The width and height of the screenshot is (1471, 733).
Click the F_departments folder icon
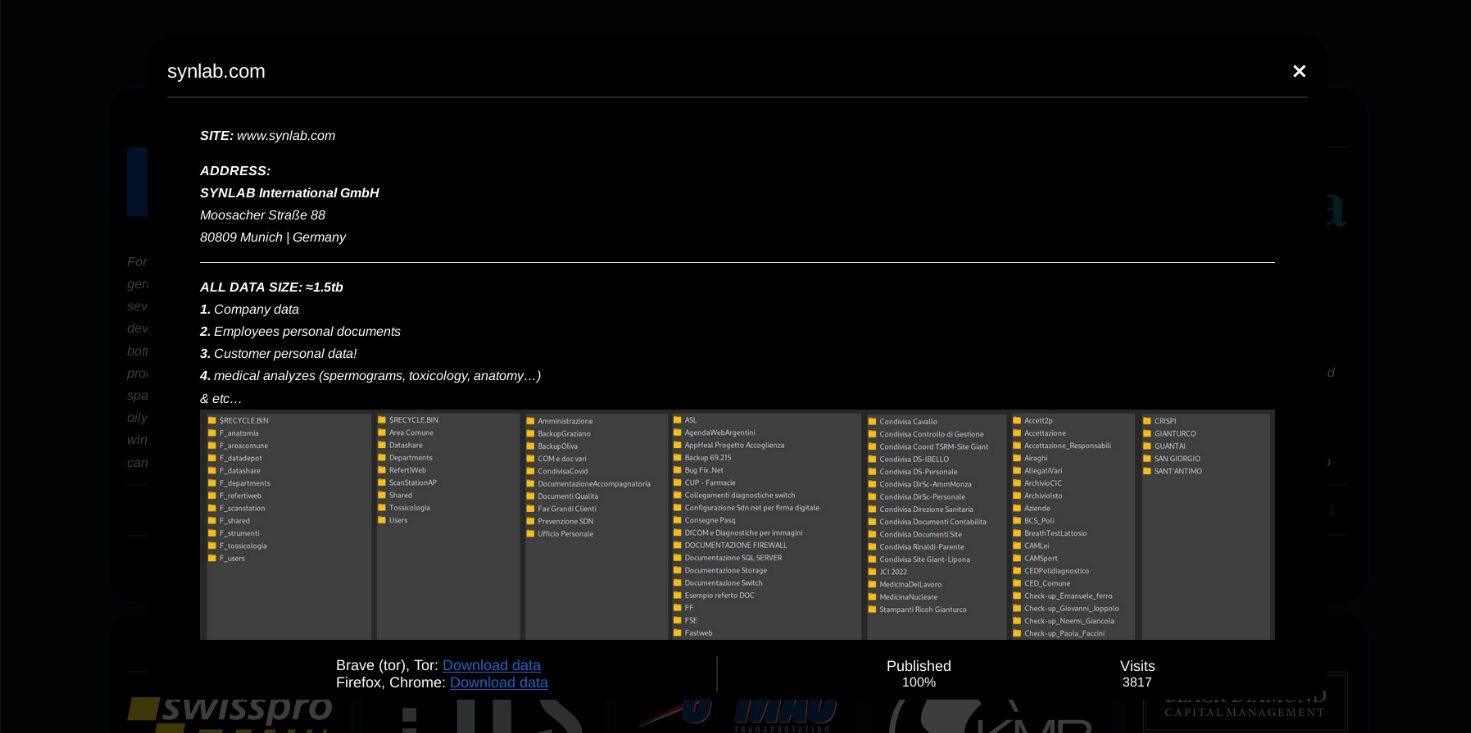pos(212,483)
